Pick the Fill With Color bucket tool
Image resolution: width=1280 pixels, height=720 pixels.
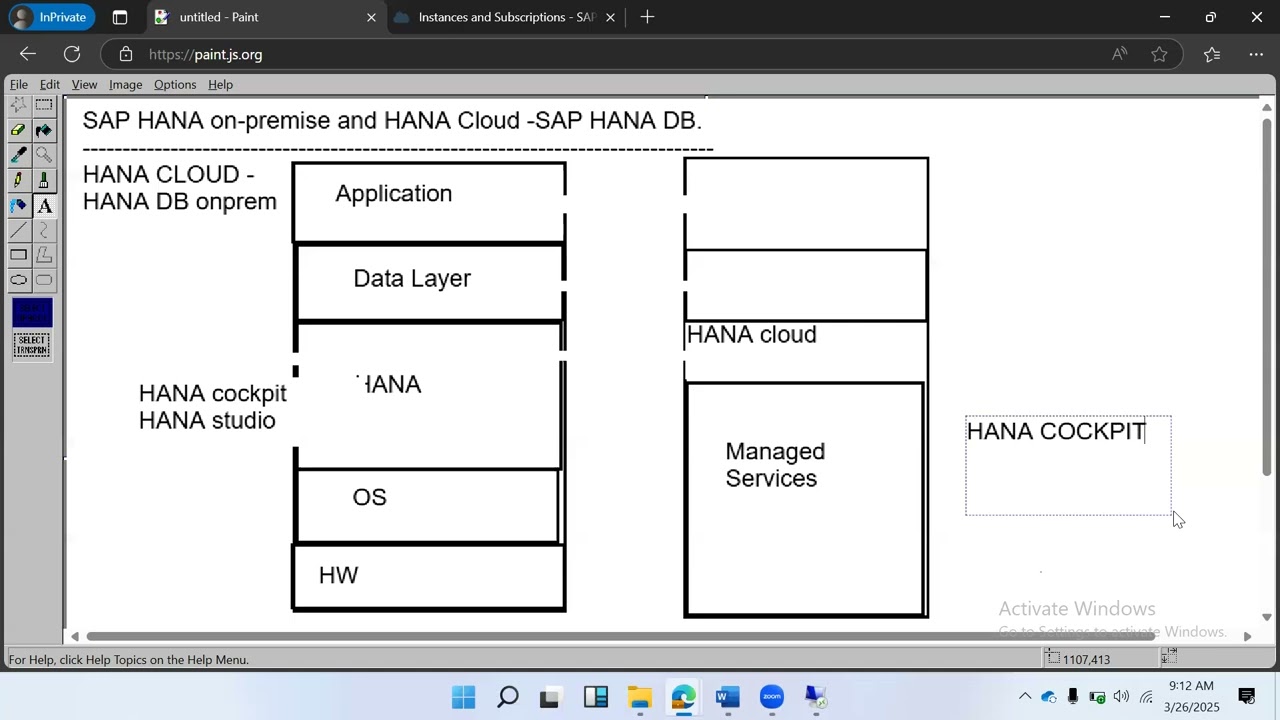point(44,130)
